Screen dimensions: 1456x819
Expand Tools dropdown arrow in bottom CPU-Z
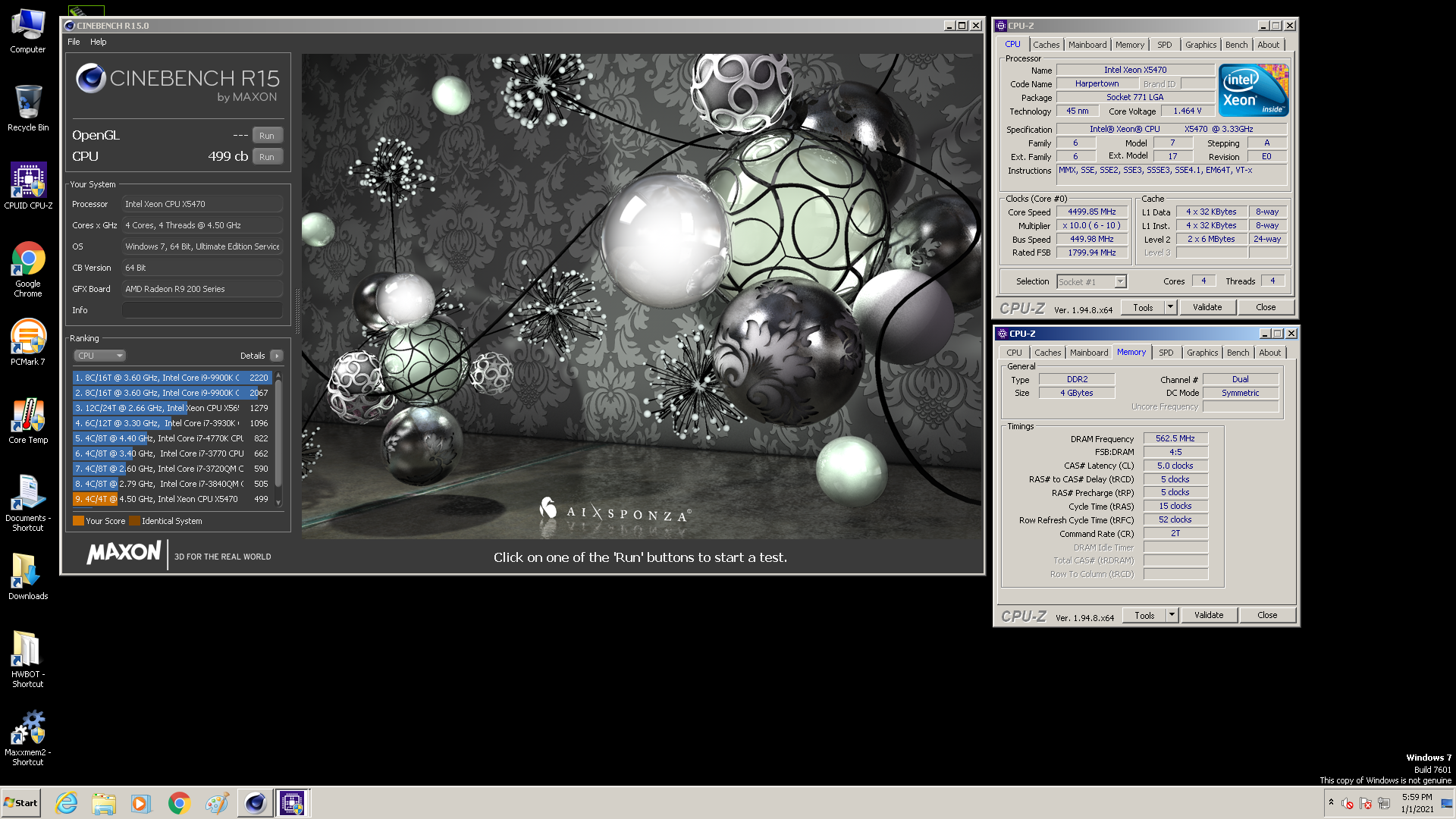tap(1172, 616)
